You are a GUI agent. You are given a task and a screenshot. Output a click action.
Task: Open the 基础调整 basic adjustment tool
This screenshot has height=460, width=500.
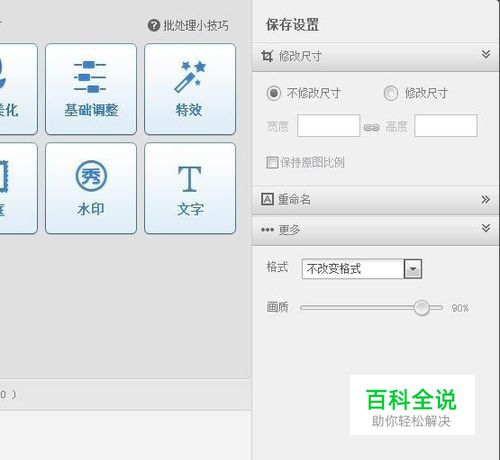[91, 89]
